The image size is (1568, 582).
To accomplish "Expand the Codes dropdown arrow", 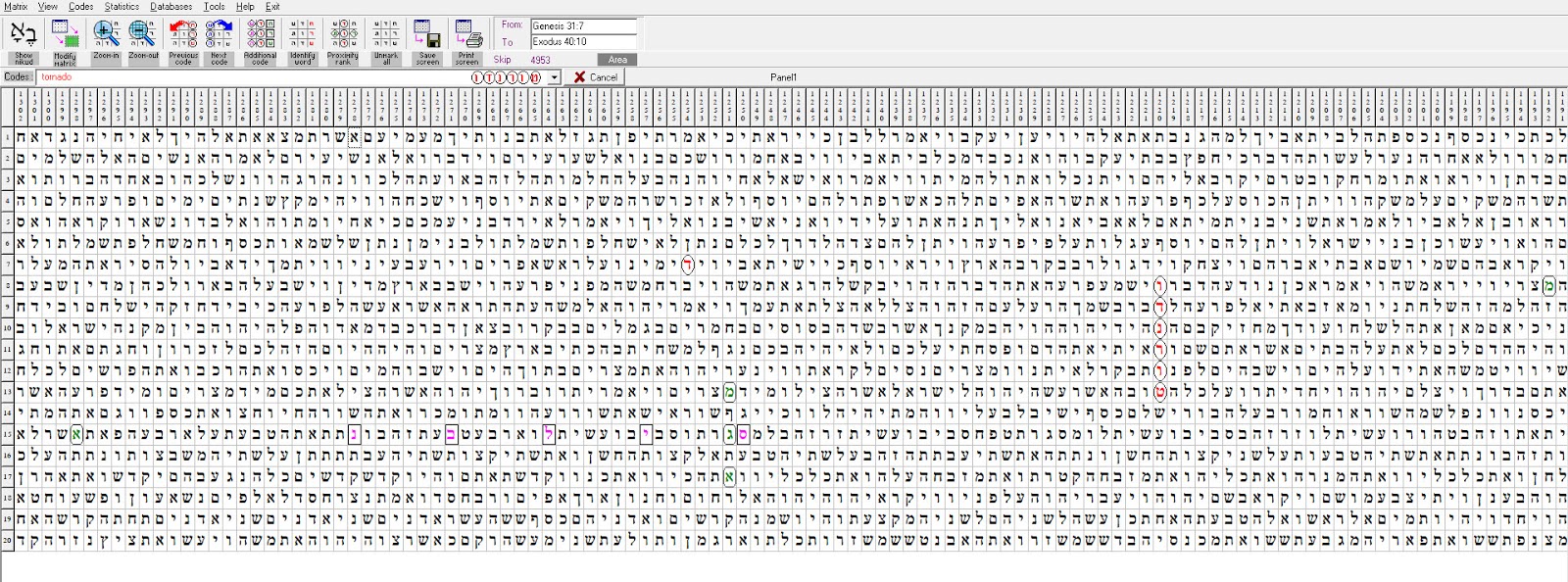I will point(554,77).
